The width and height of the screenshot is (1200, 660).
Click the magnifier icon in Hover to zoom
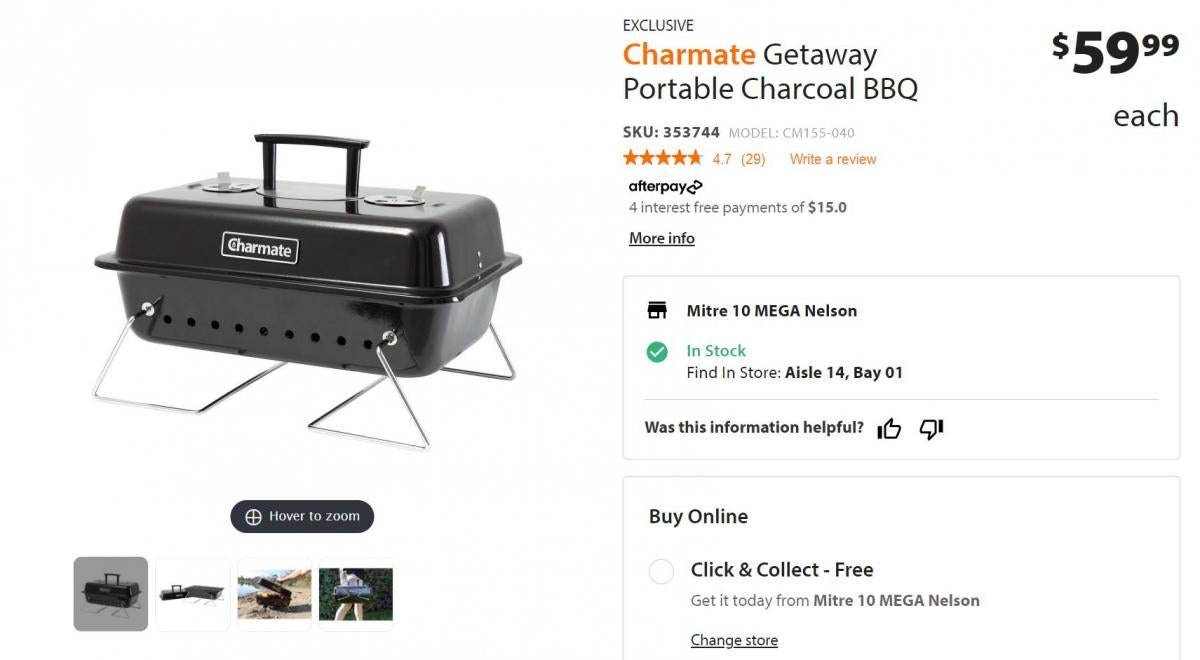[x=253, y=517]
